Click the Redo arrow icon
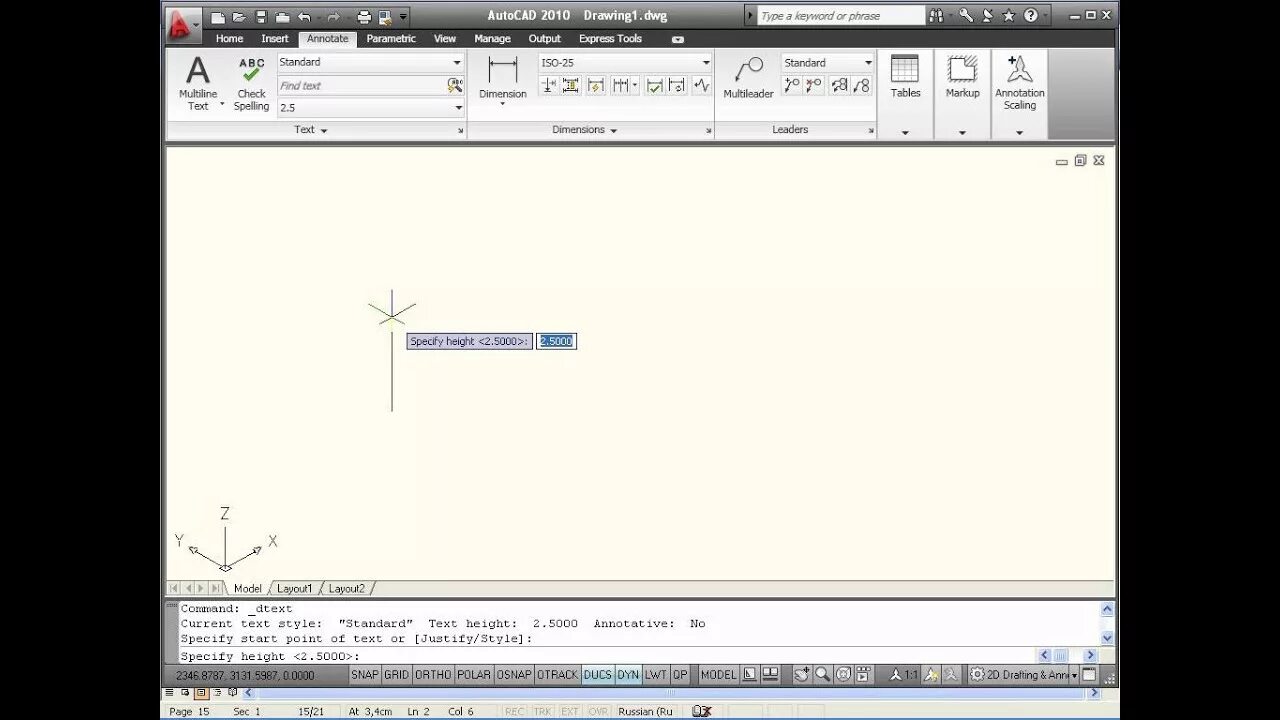1280x720 pixels. [x=333, y=16]
